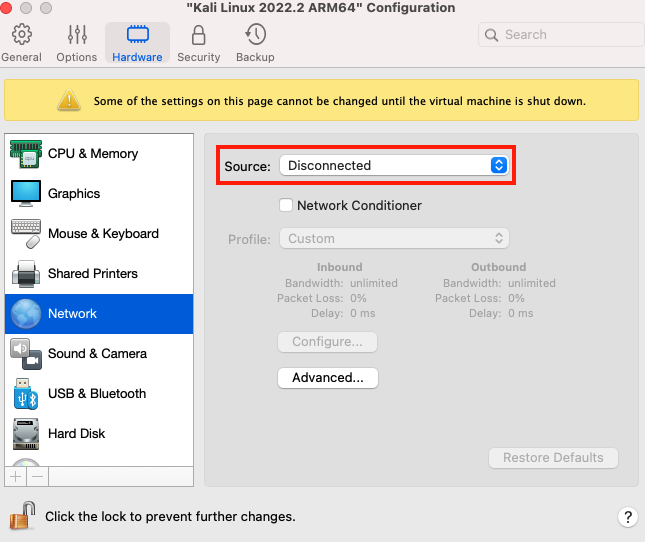Click the Advanced... button
This screenshot has height=542, width=645.
pos(328,378)
